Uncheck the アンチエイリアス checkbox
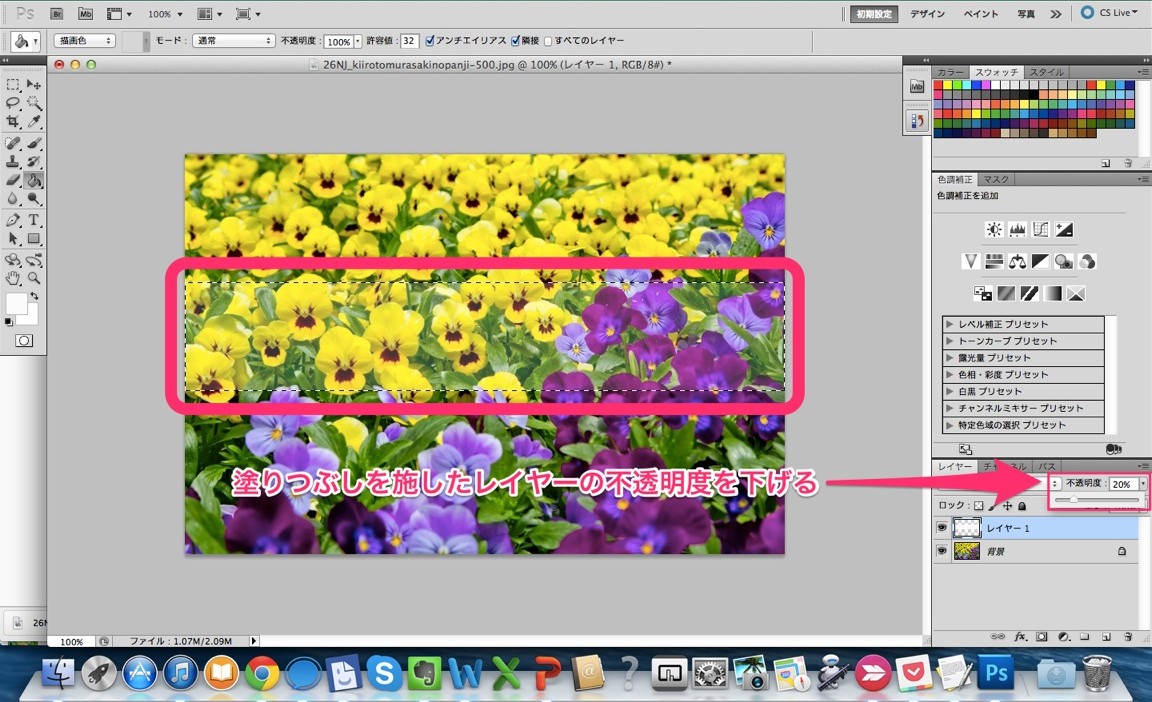This screenshot has width=1152, height=702. [x=430, y=41]
